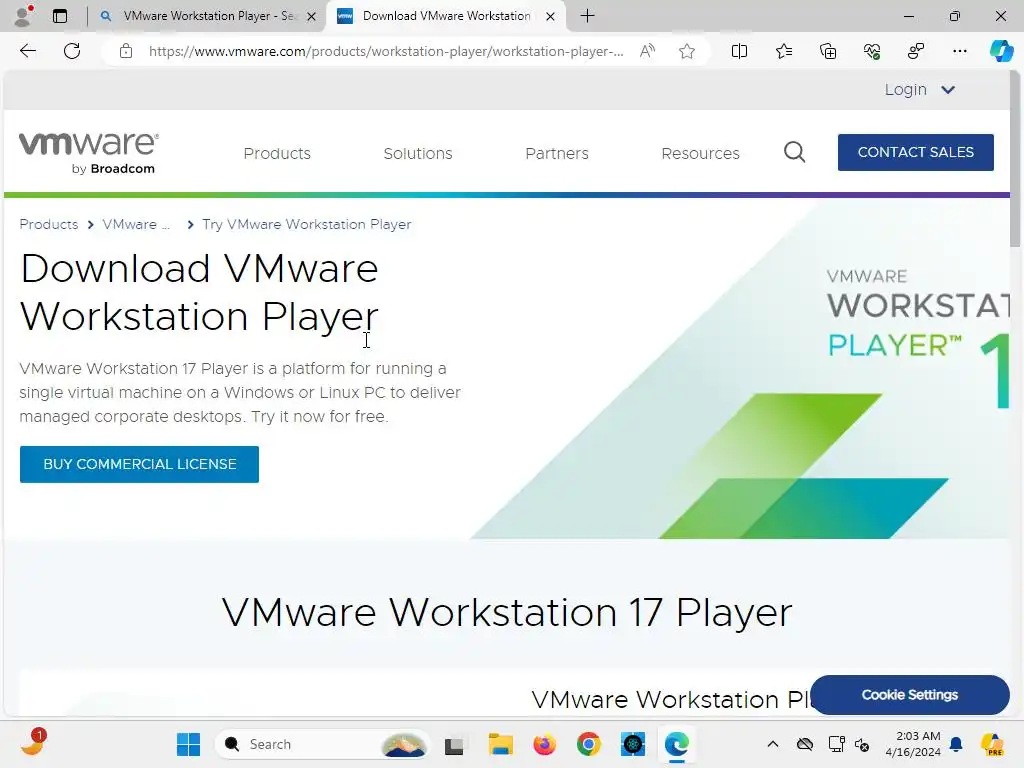Image resolution: width=1024 pixels, height=768 pixels.
Task: Open a new browser tab
Action: coord(588,16)
